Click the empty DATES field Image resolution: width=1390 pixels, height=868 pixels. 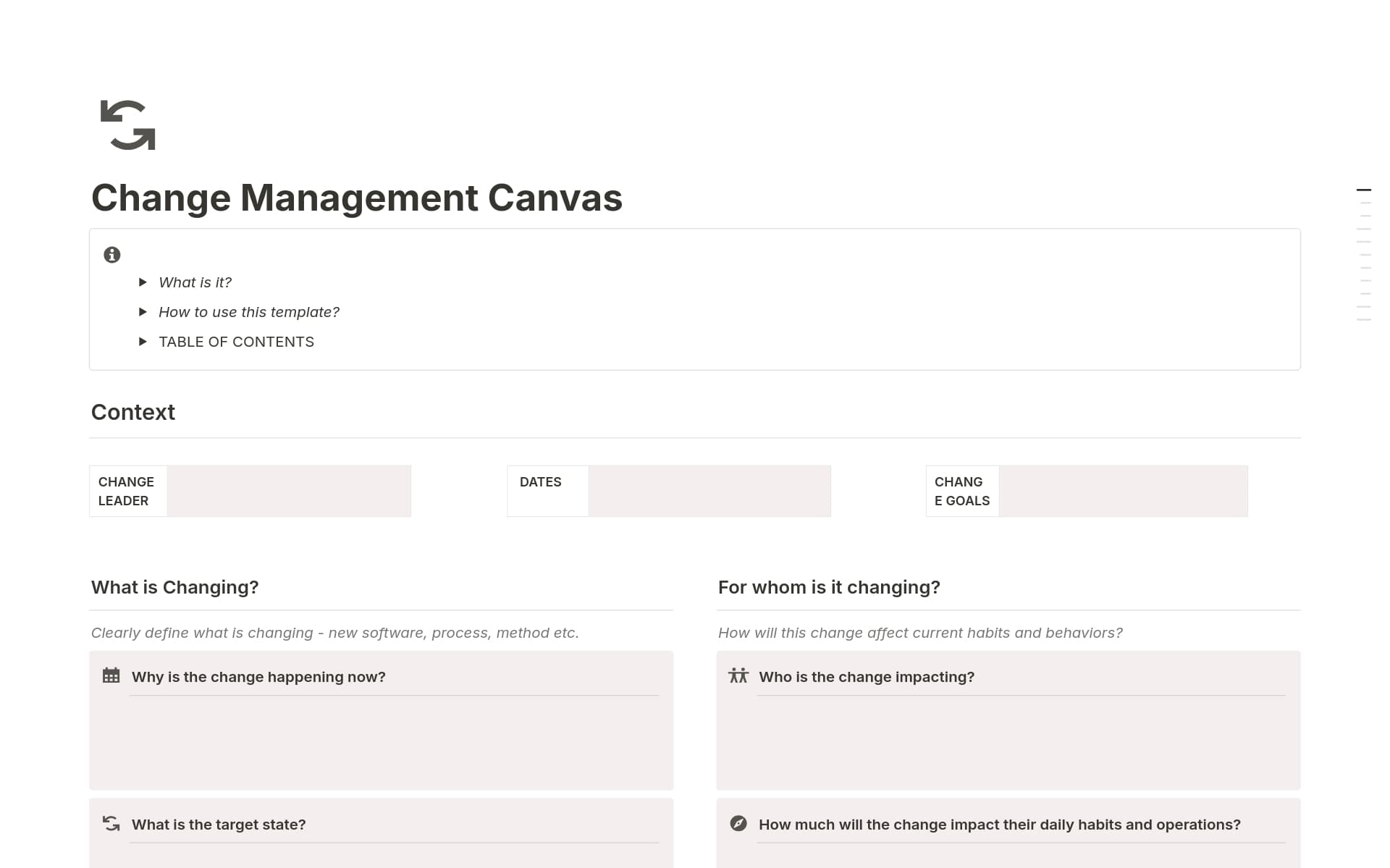coord(709,491)
